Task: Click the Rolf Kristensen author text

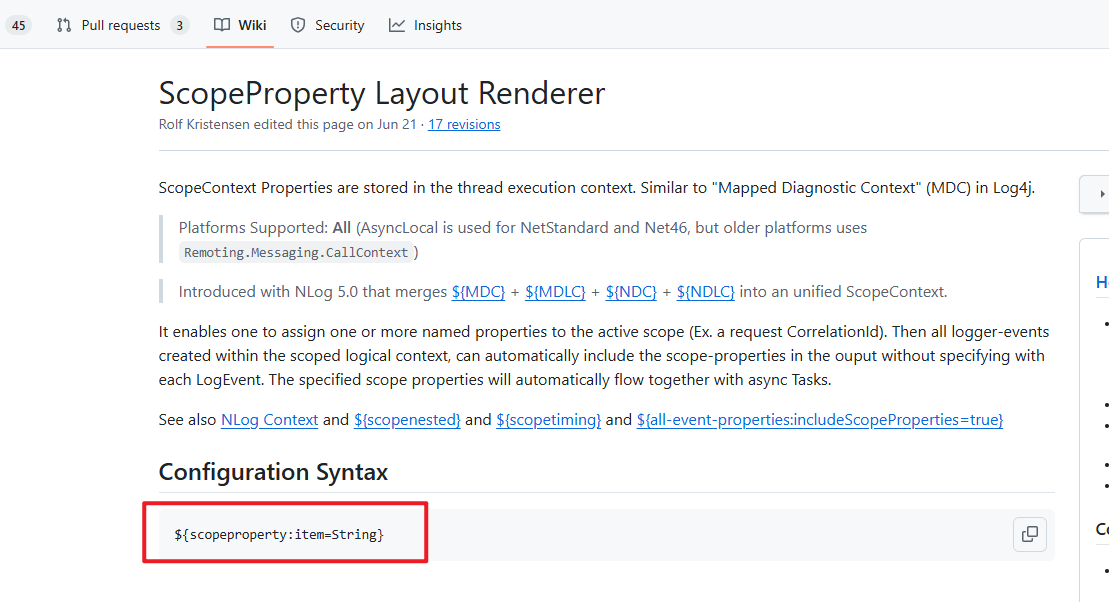Action: pos(204,125)
